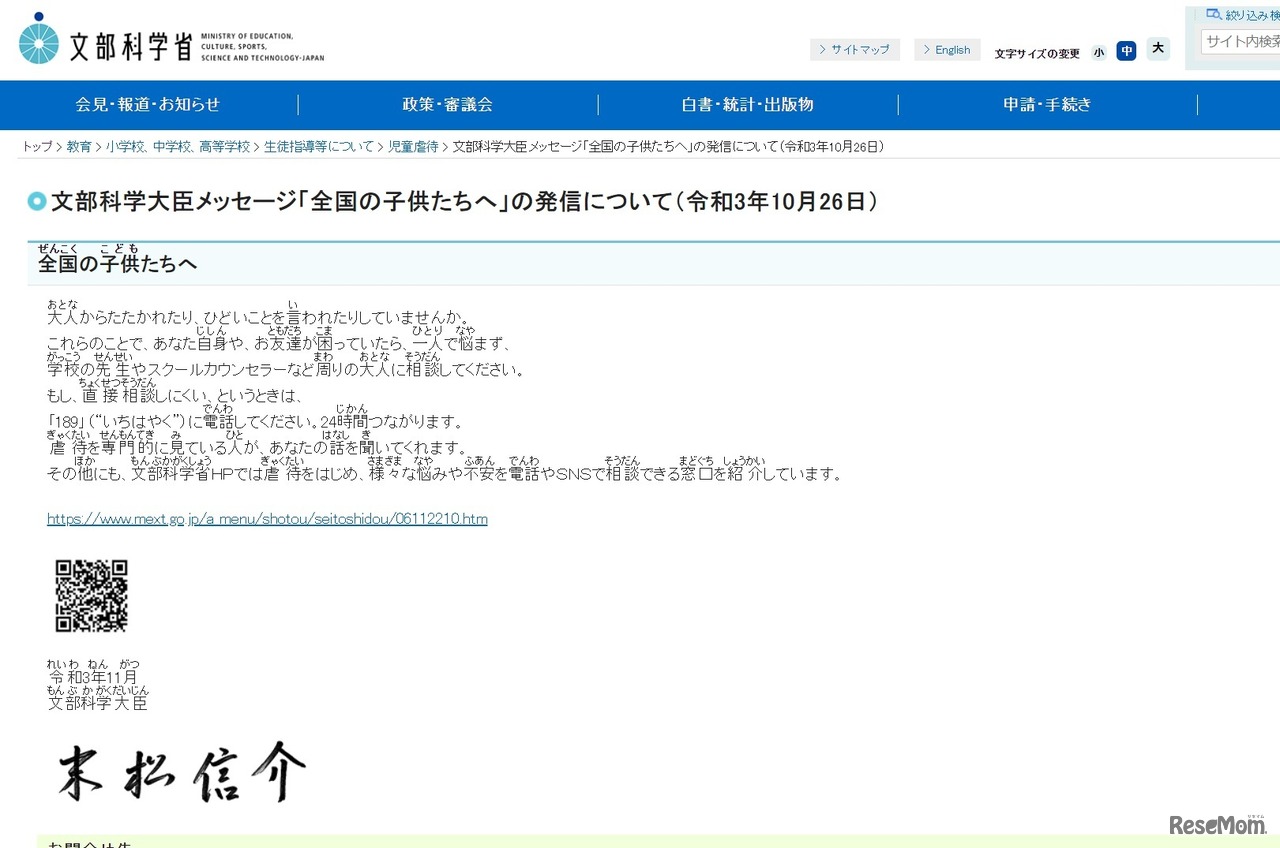1280x848 pixels.
Task: Open the 会見・報道・お知らせ menu
Action: [x=148, y=105]
